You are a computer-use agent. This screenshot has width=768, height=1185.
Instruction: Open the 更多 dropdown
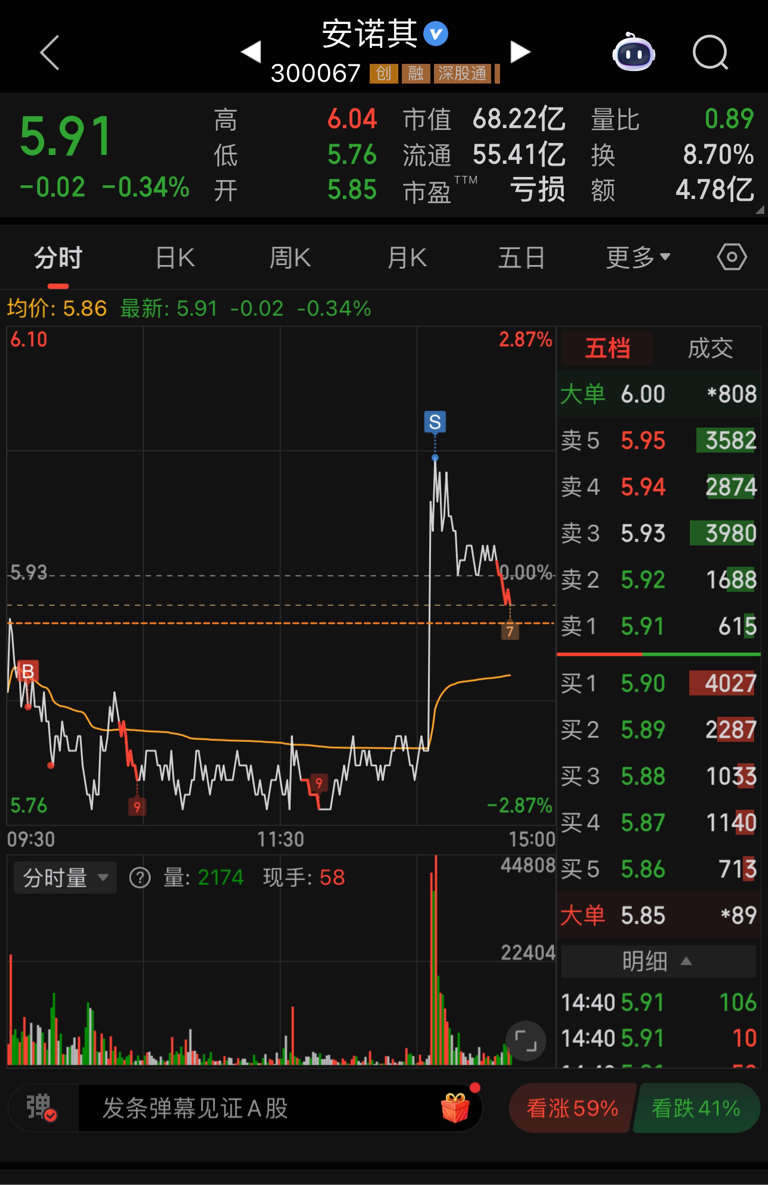pyautogui.click(x=638, y=258)
